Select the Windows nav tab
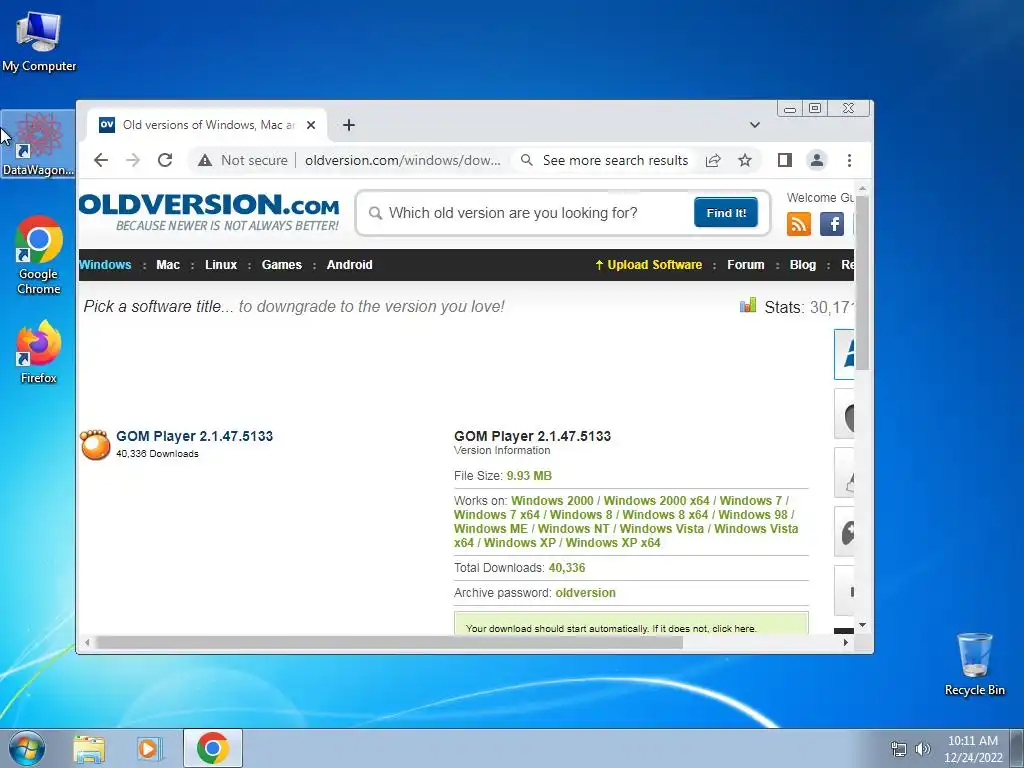Image resolution: width=1024 pixels, height=768 pixels. [105, 264]
